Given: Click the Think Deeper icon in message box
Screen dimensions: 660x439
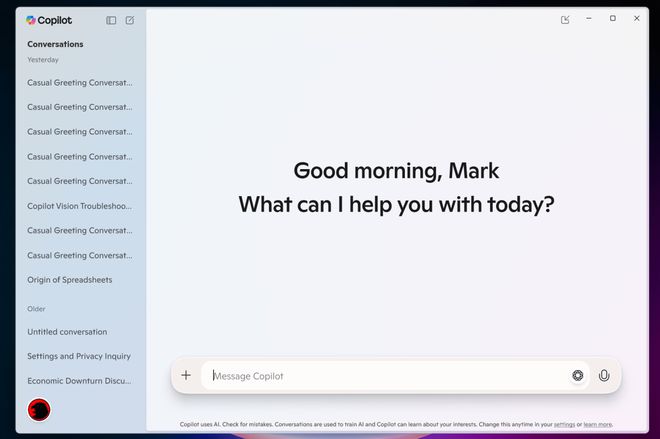Looking at the screenshot, I should [x=578, y=375].
